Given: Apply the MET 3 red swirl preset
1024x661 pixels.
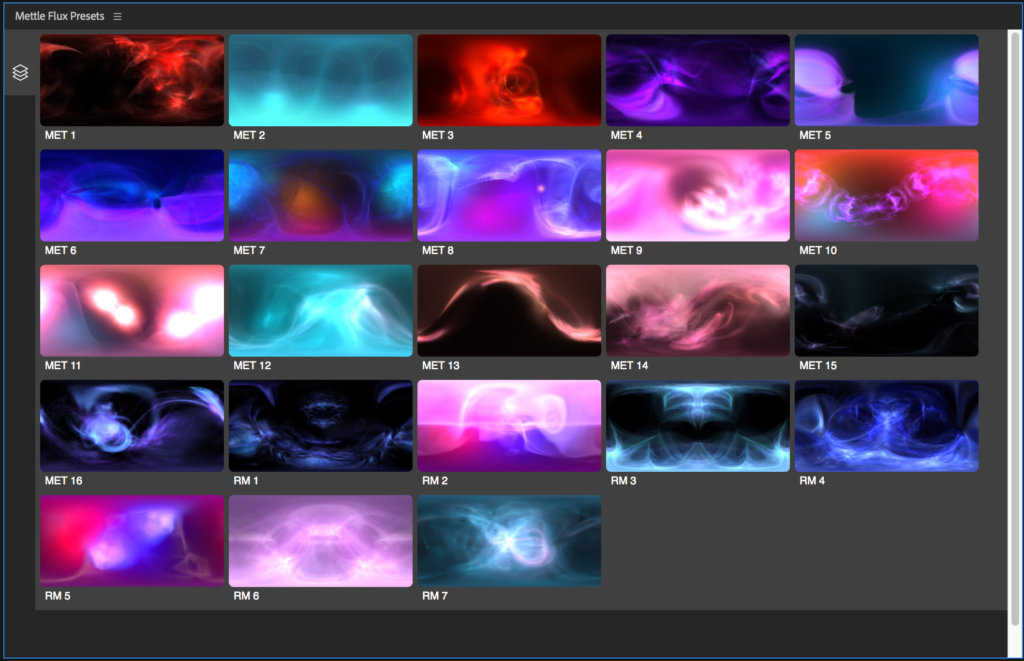Looking at the screenshot, I should point(509,80).
